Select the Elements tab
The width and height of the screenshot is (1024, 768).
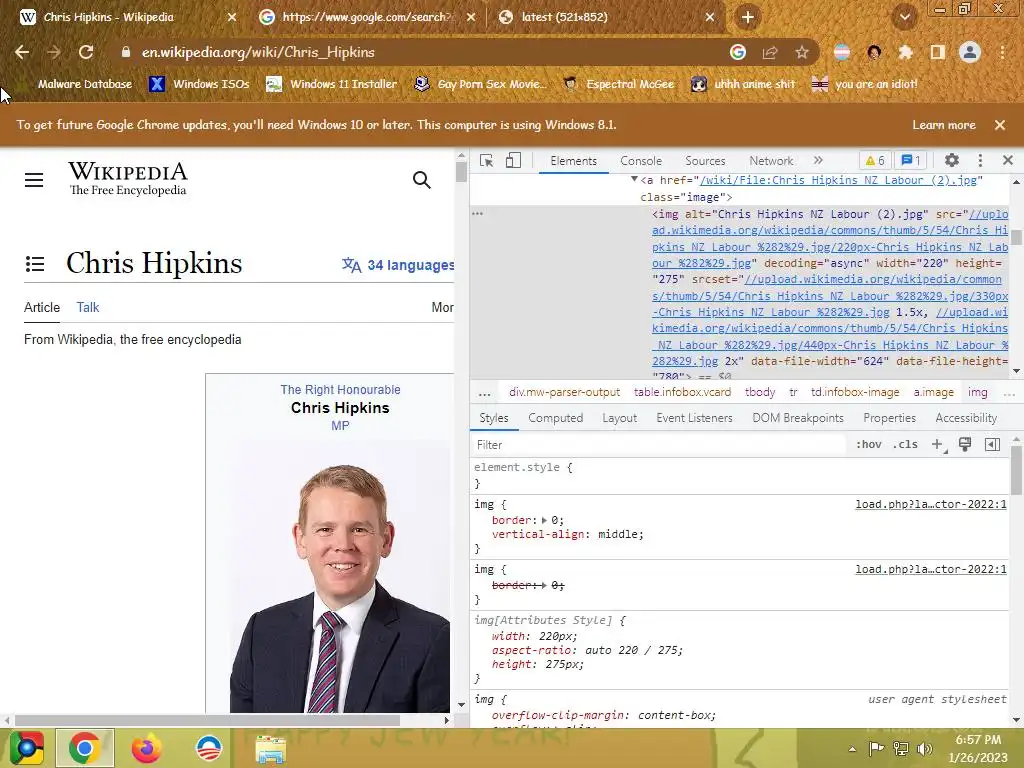coord(573,161)
